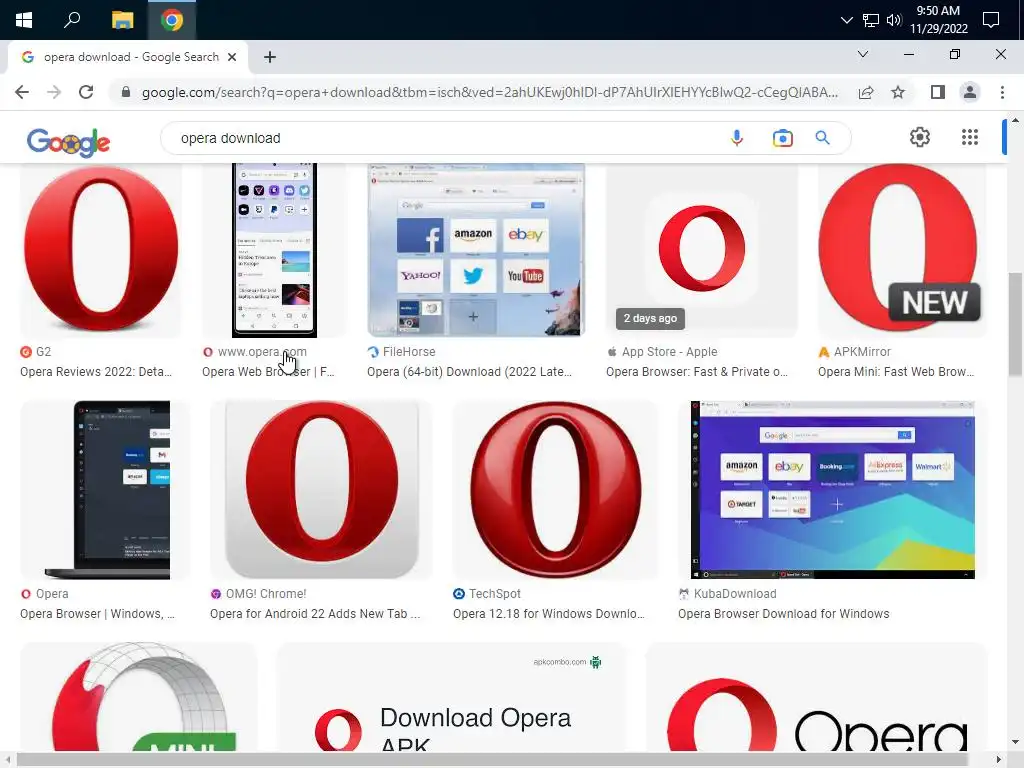1024x768 pixels.
Task: Open the Google apps grid
Action: (x=970, y=137)
